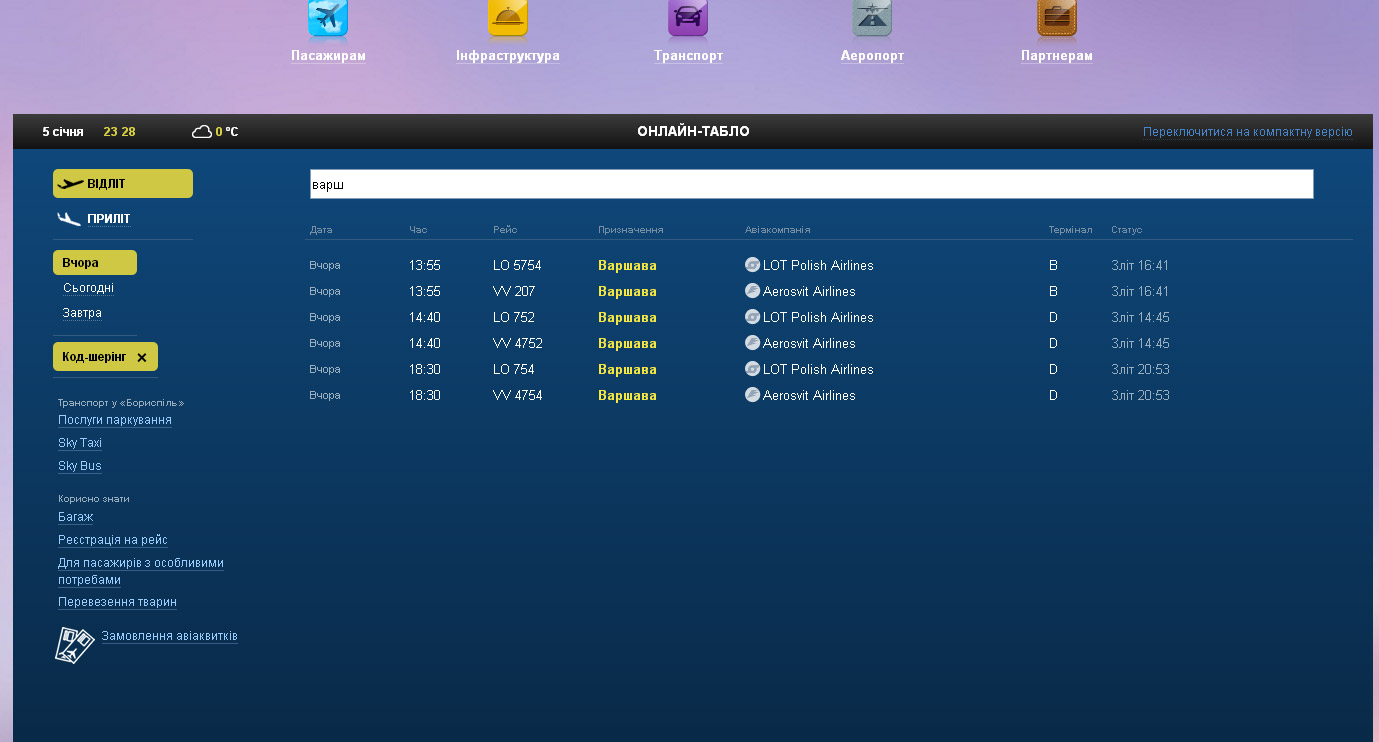The image size is (1379, 742).
Task: Click LOT Polish Airlines logo for flight LO 5754
Action: [x=753, y=265]
